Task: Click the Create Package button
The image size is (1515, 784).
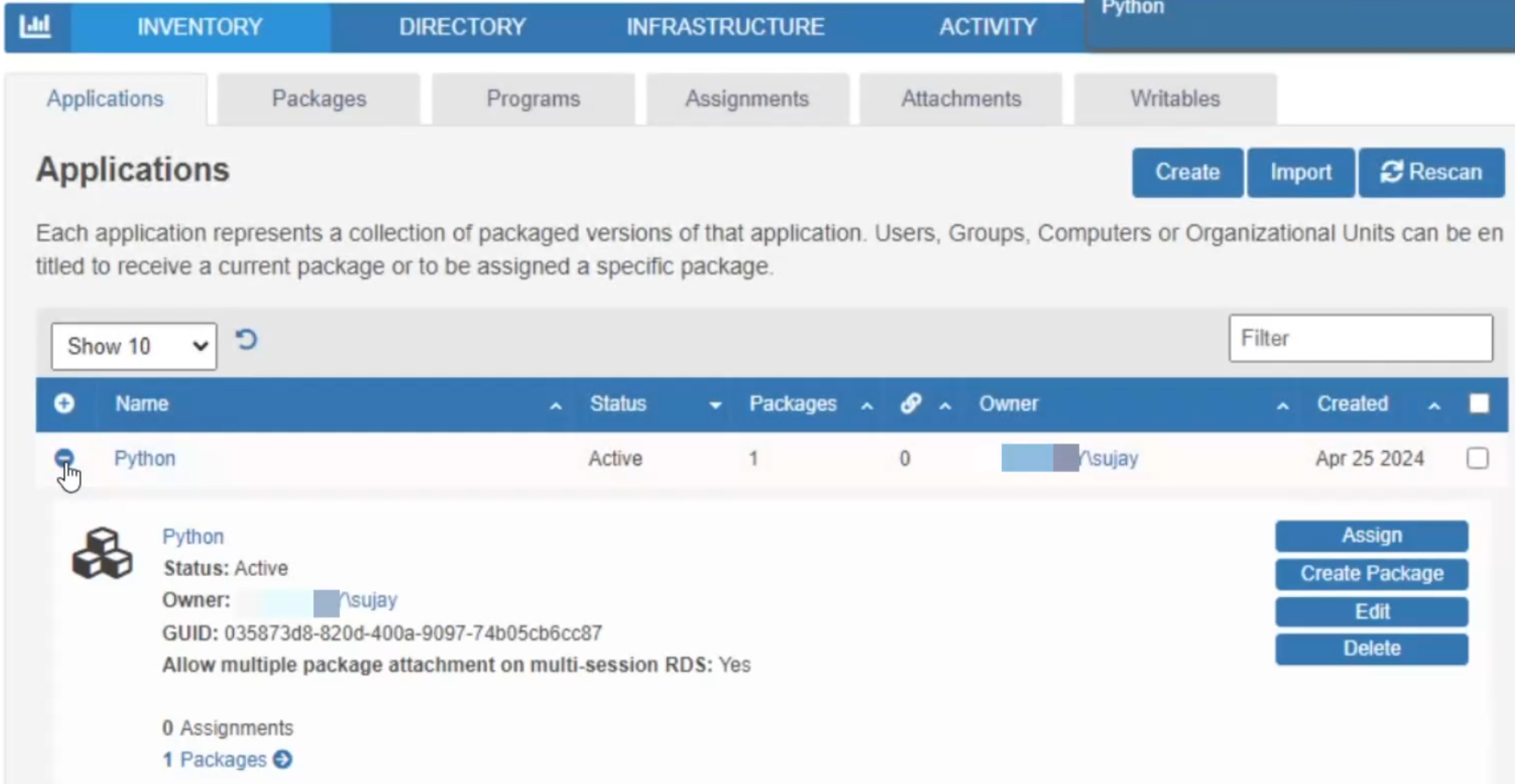Action: coord(1370,573)
